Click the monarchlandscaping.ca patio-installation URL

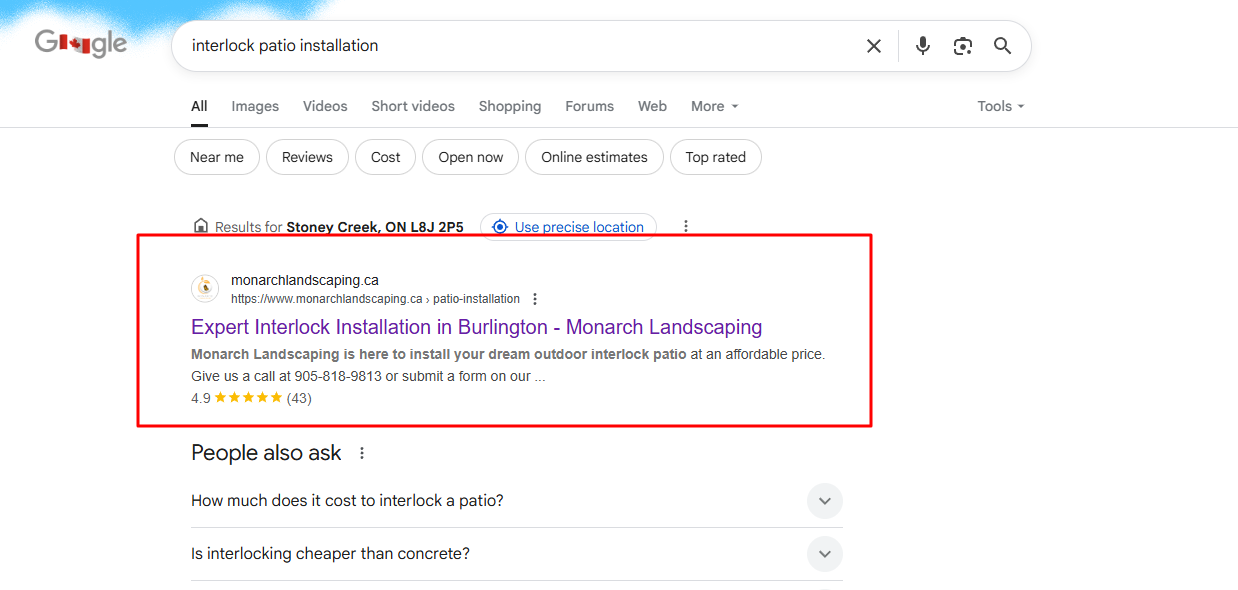point(375,299)
